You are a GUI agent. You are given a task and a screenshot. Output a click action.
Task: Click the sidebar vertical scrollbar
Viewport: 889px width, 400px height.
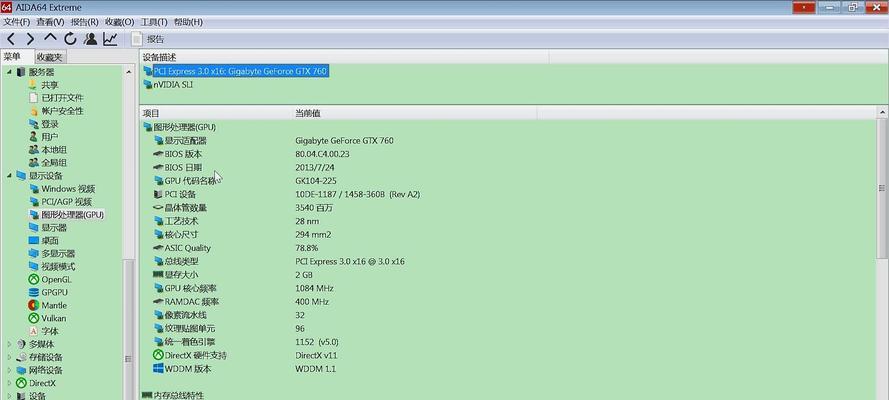click(129, 232)
